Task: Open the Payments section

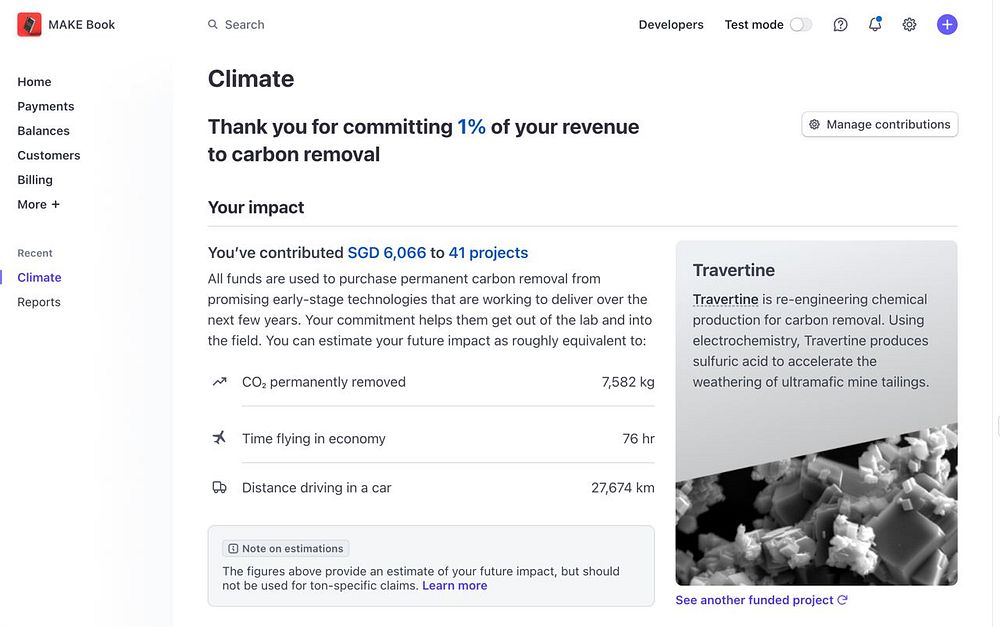Action: pyautogui.click(x=46, y=106)
